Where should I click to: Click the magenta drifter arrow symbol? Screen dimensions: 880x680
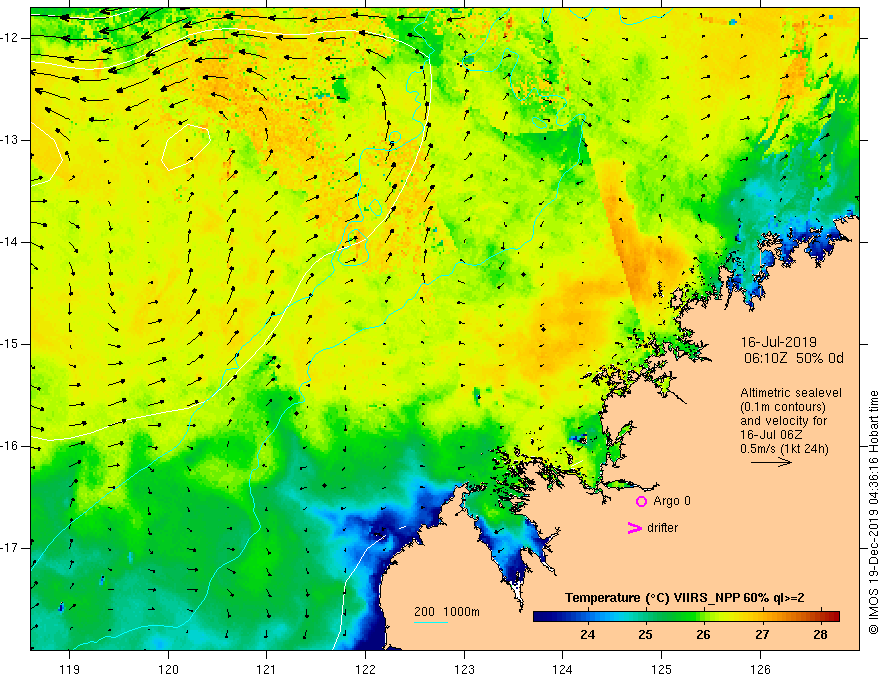(x=634, y=528)
